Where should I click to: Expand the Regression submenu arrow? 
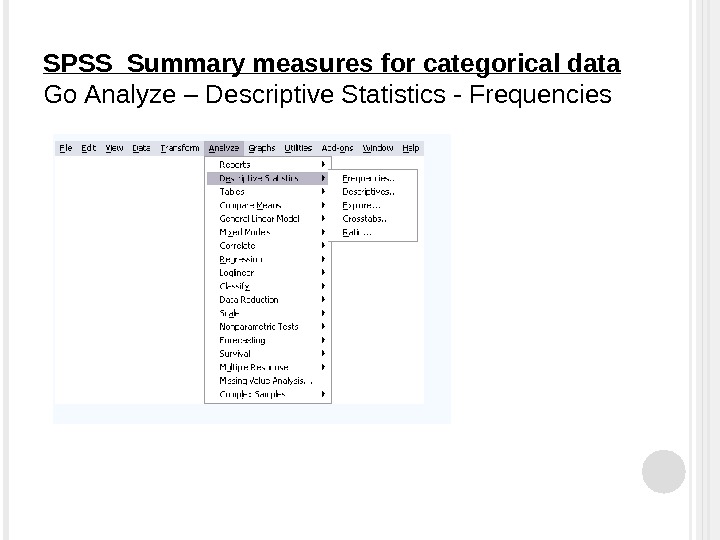click(x=324, y=259)
